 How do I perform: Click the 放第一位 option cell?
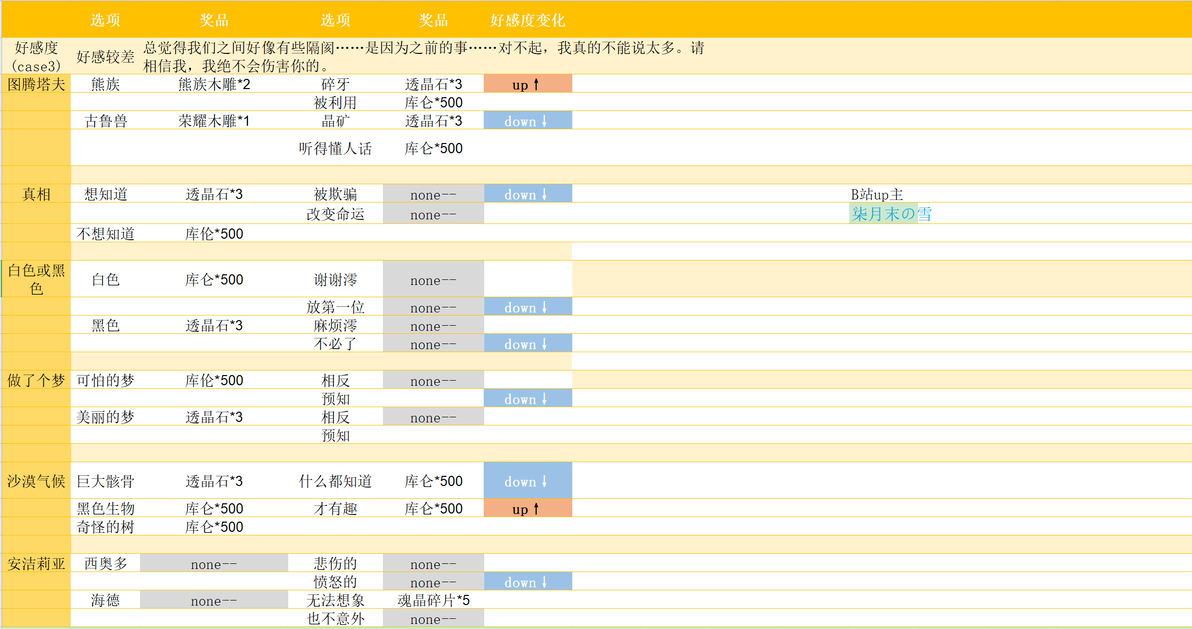tap(335, 307)
